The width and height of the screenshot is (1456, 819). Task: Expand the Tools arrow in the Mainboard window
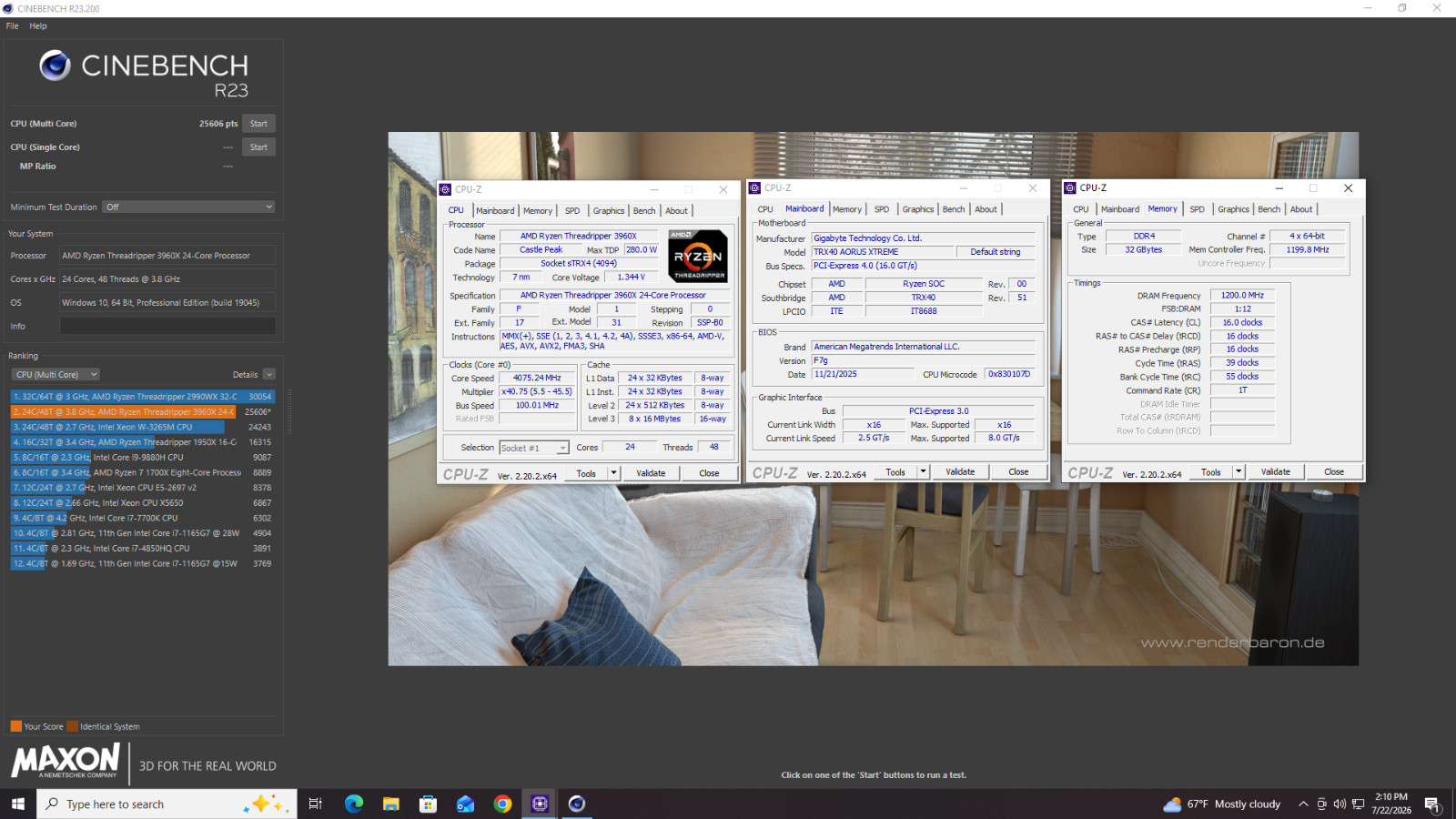[x=924, y=472]
